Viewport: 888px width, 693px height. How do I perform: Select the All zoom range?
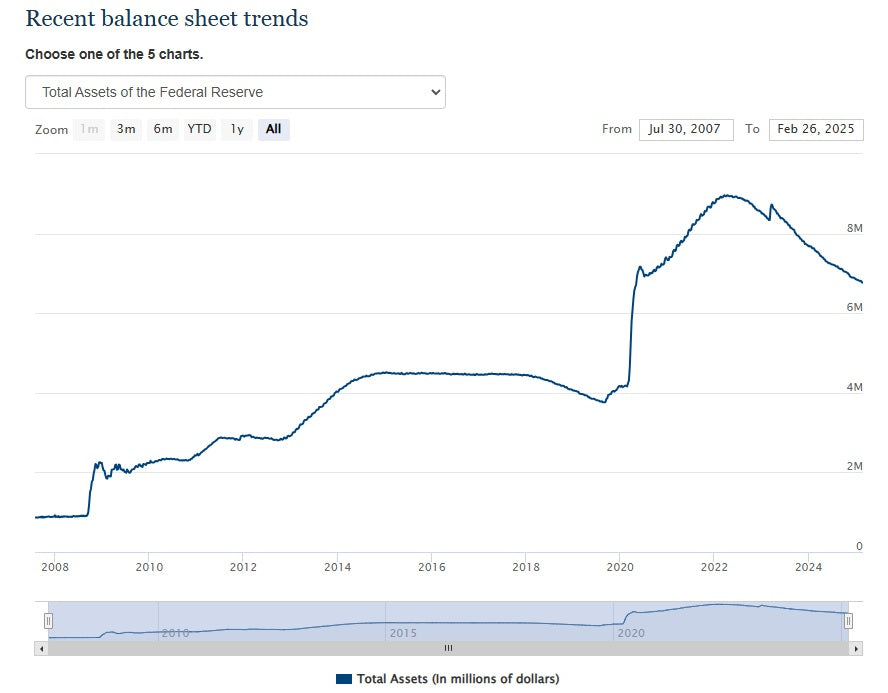tap(273, 129)
